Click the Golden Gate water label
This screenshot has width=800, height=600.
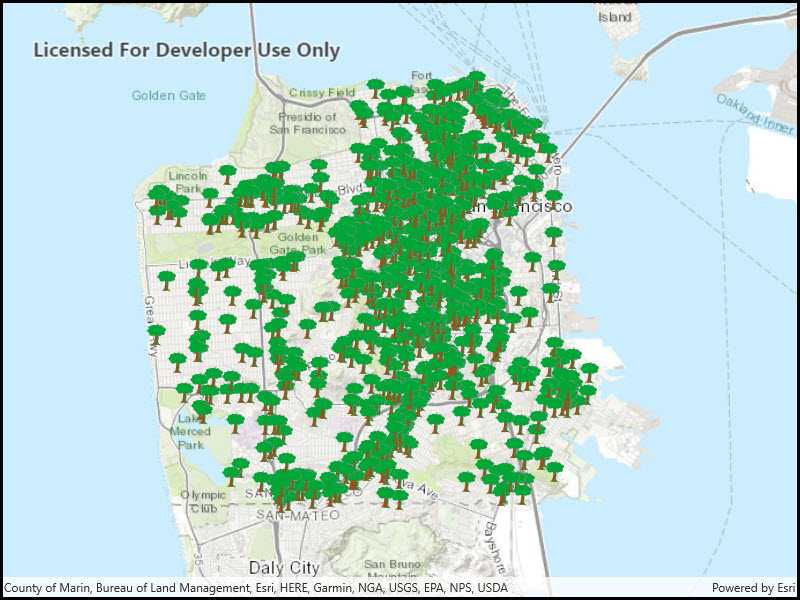(x=169, y=95)
